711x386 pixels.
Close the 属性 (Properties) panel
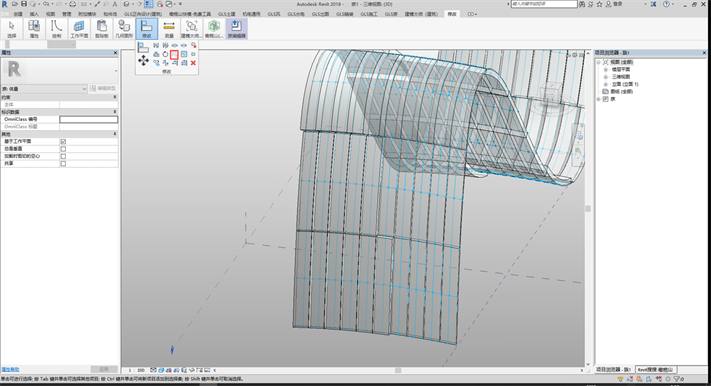click(x=115, y=53)
